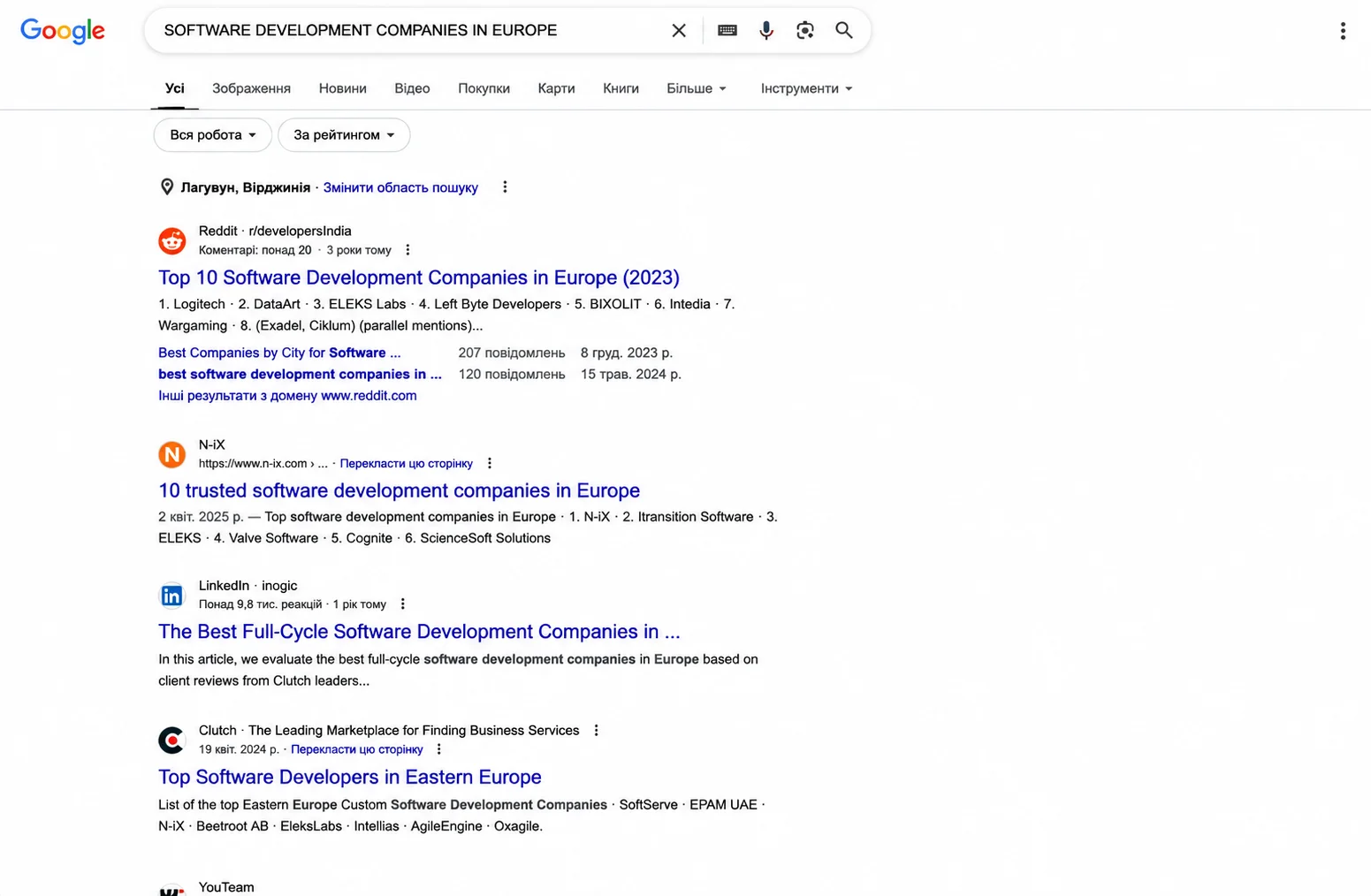Switch to the Карти tab
Viewport: 1371px width, 896px height.
point(556,88)
